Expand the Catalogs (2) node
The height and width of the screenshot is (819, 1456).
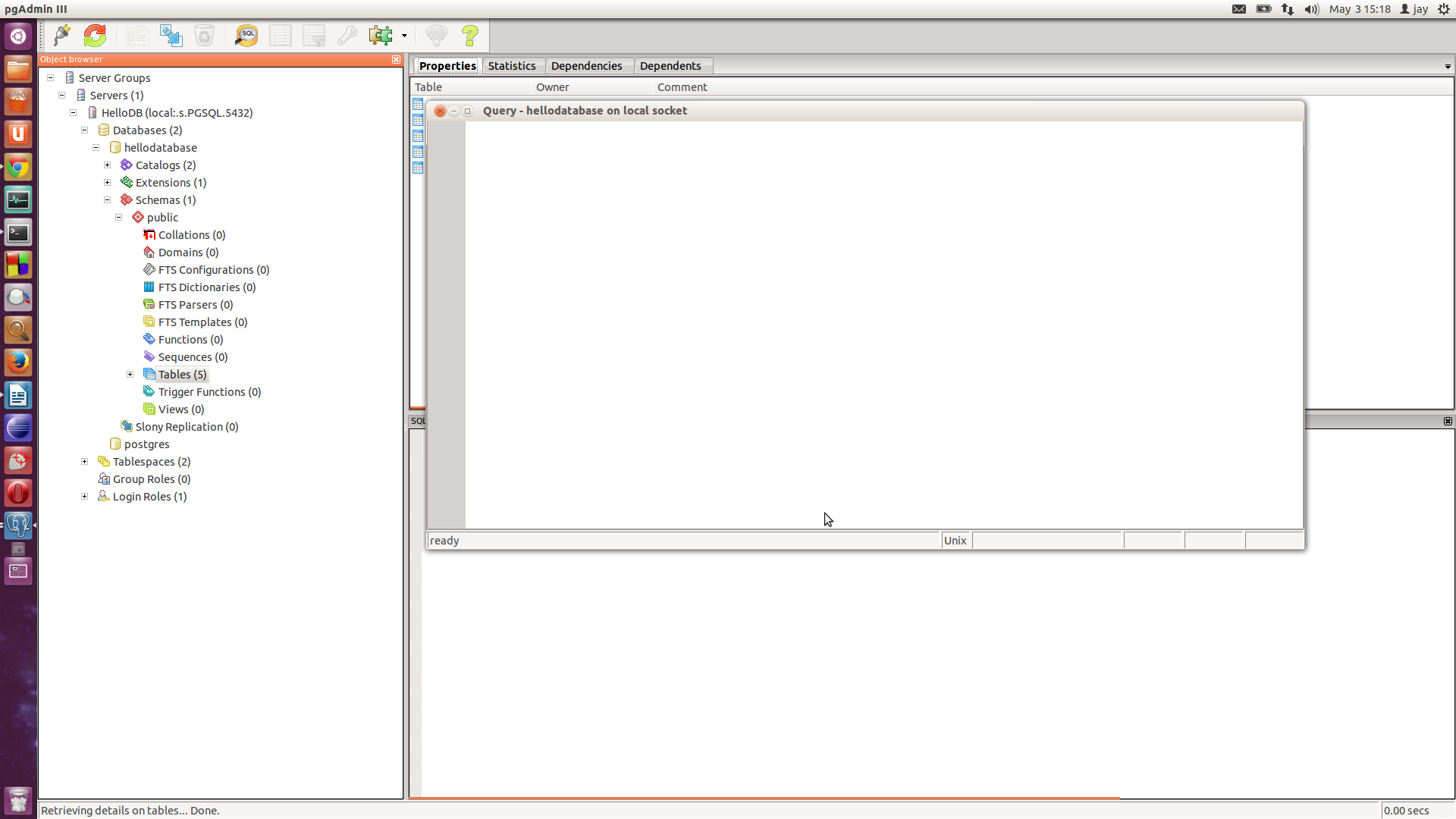click(108, 165)
